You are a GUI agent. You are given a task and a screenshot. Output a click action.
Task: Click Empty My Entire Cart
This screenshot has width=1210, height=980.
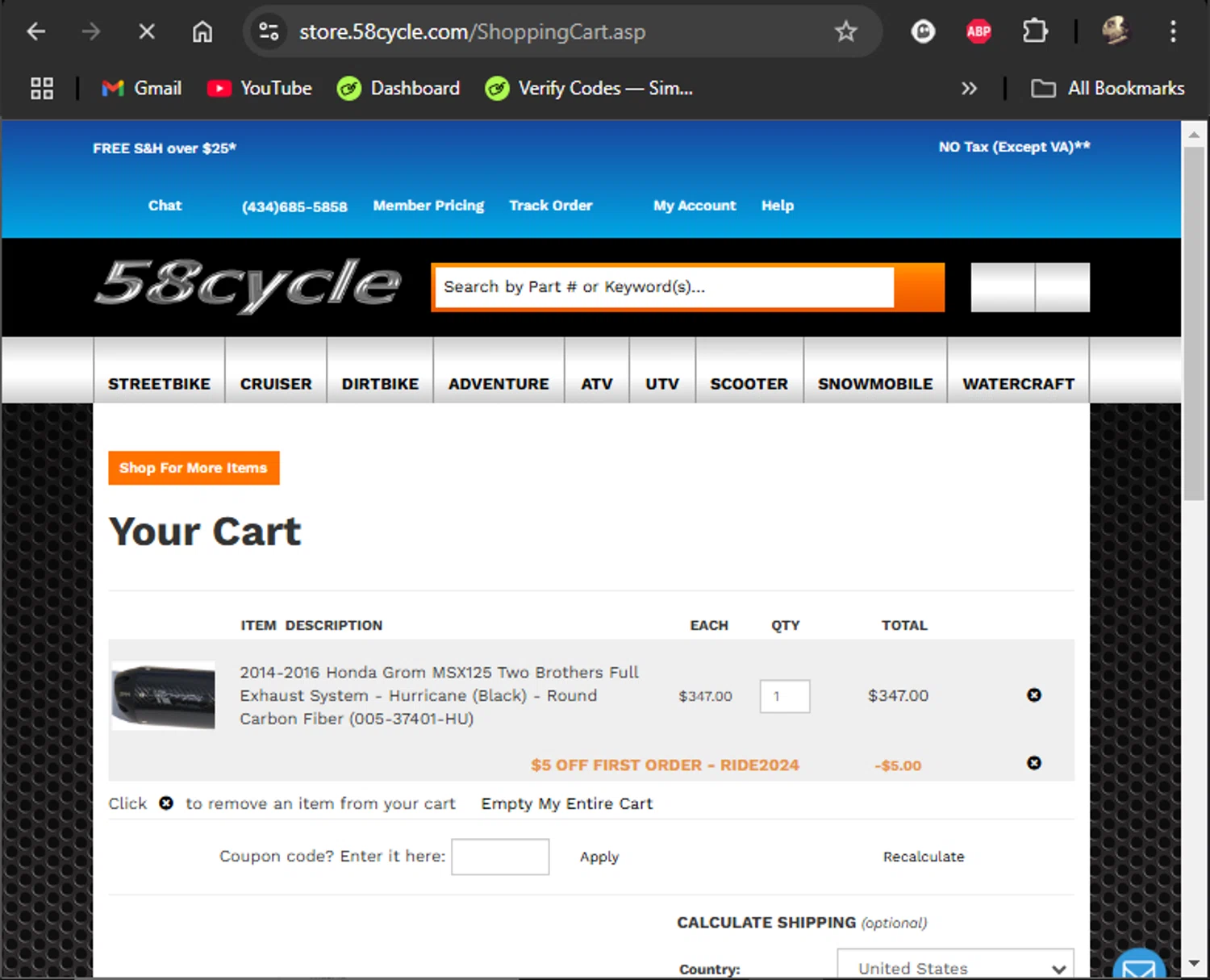(x=567, y=804)
